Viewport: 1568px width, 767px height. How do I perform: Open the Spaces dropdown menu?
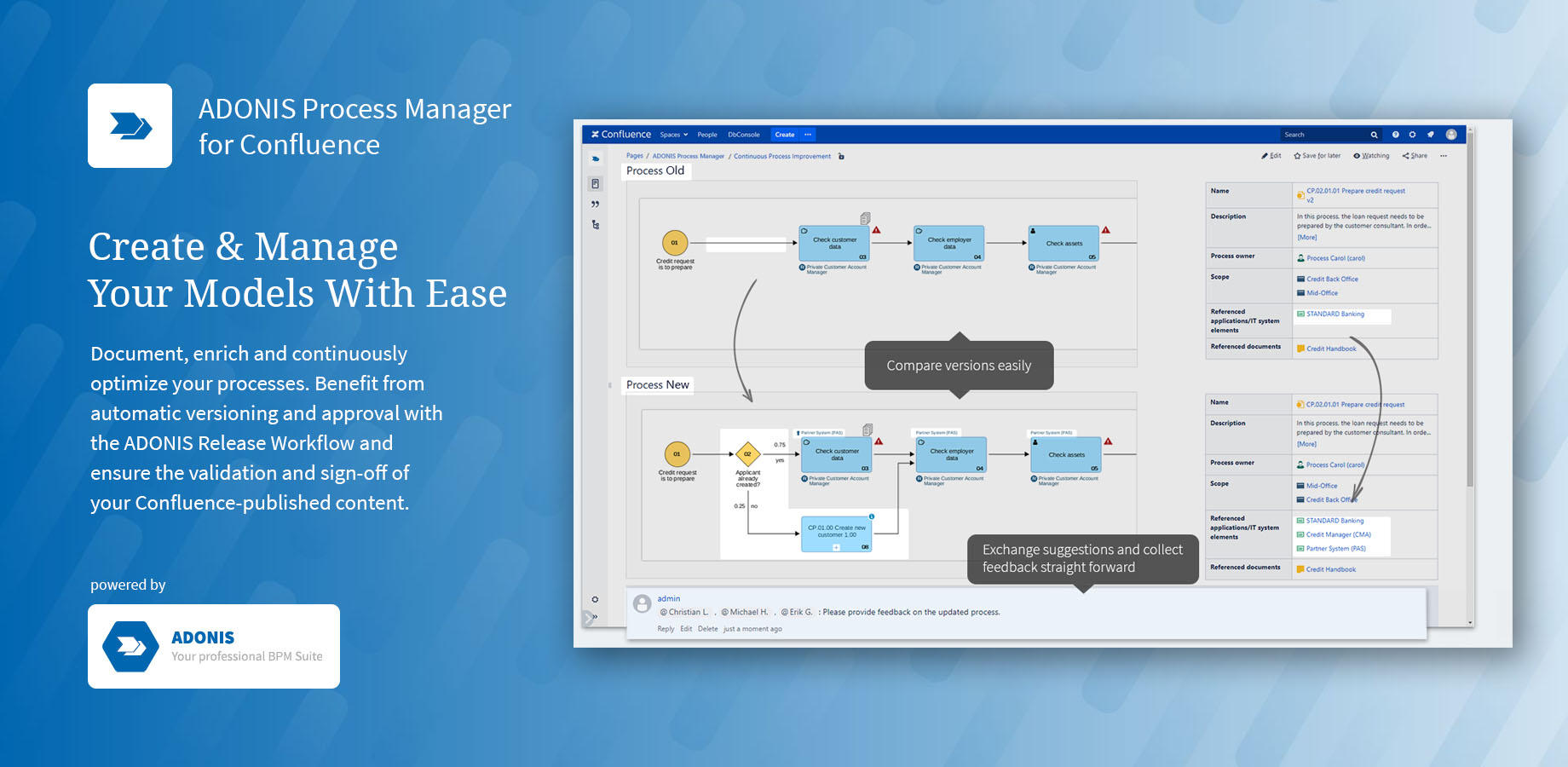673,135
